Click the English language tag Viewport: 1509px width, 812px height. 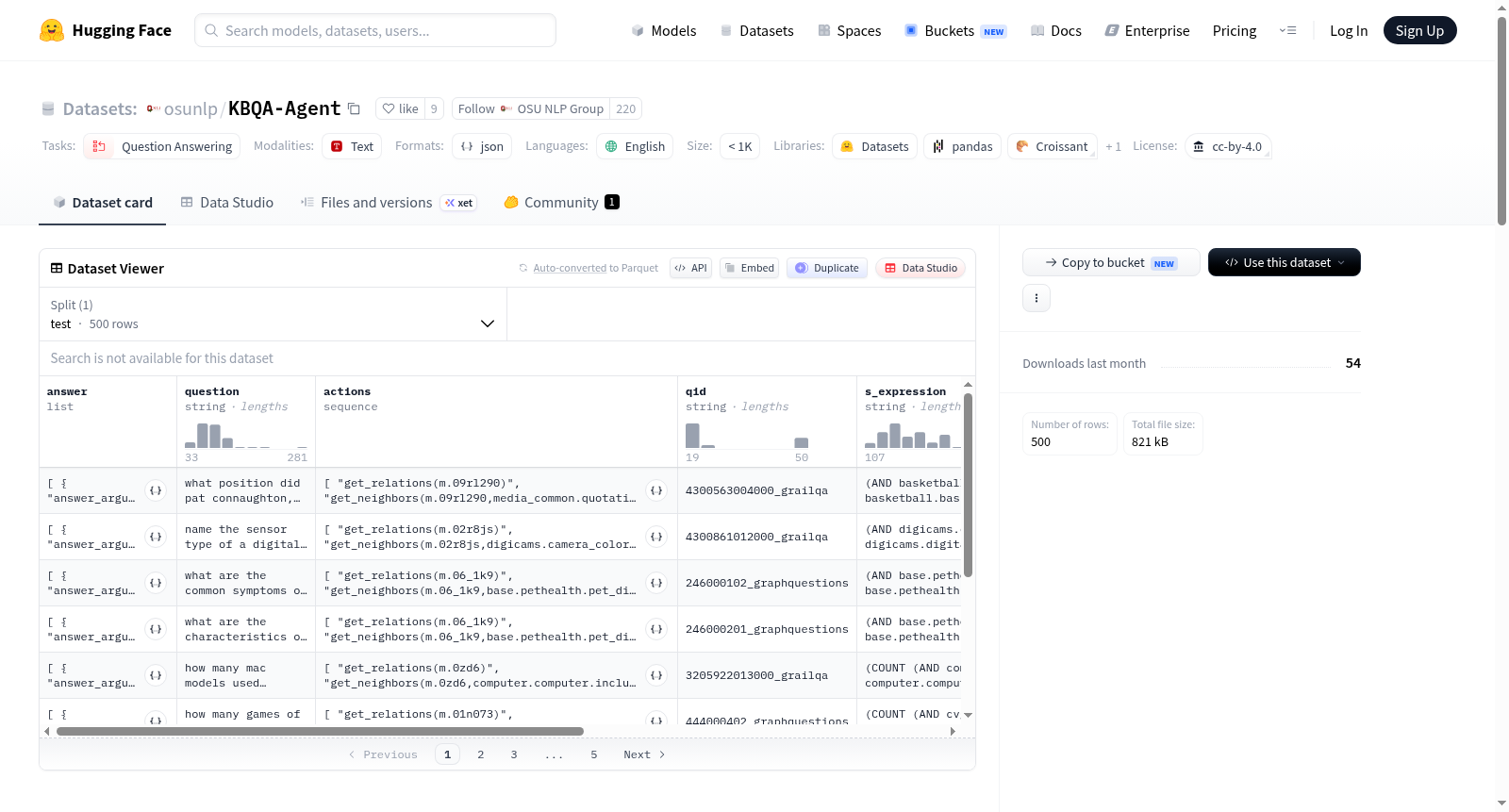635,146
